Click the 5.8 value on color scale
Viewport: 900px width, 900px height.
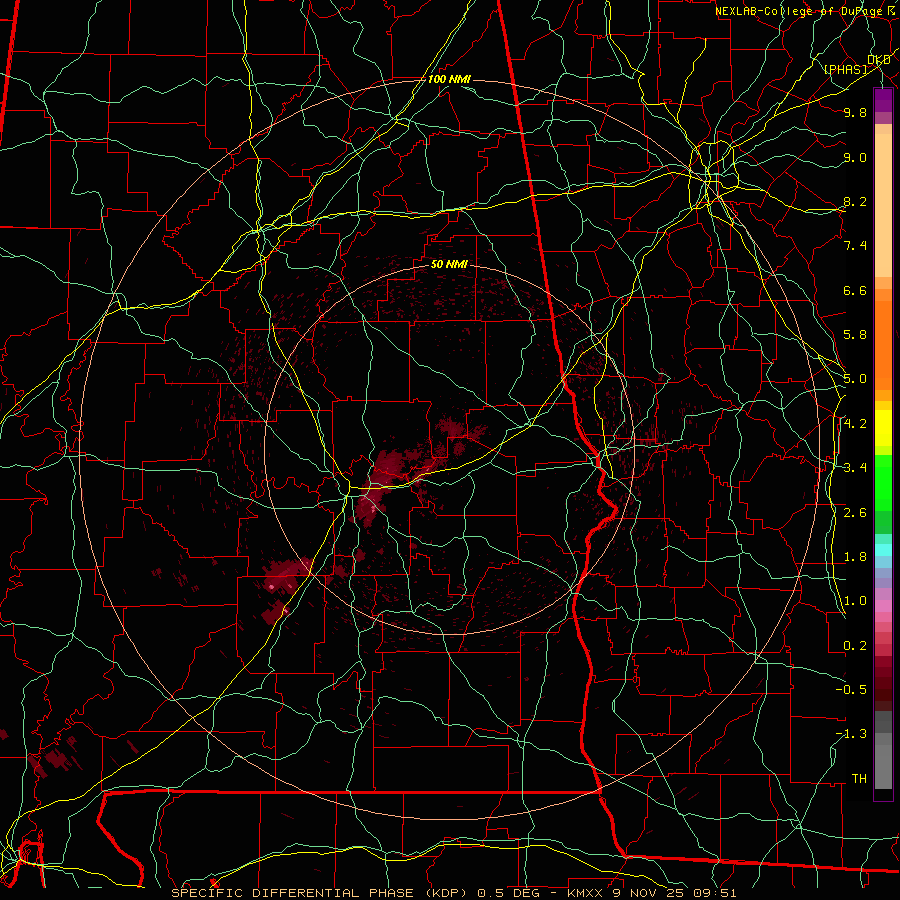pyautogui.click(x=855, y=335)
